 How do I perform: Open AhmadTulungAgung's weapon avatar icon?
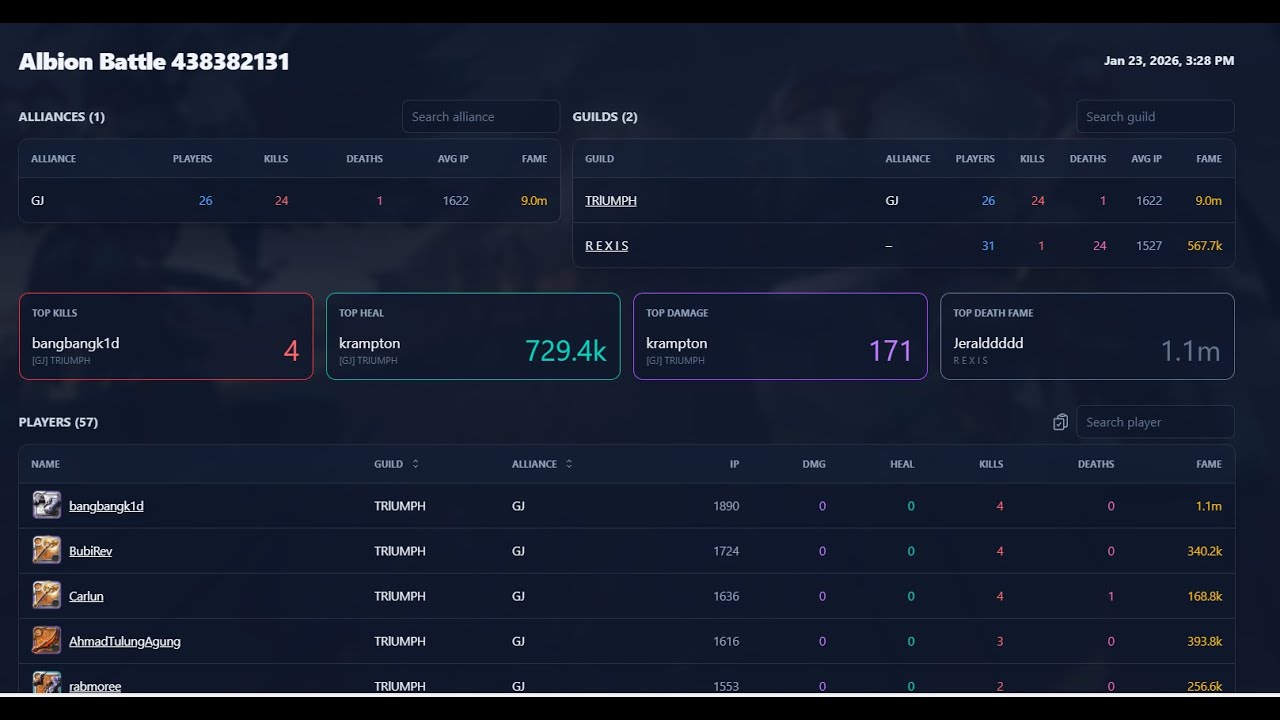tap(47, 640)
